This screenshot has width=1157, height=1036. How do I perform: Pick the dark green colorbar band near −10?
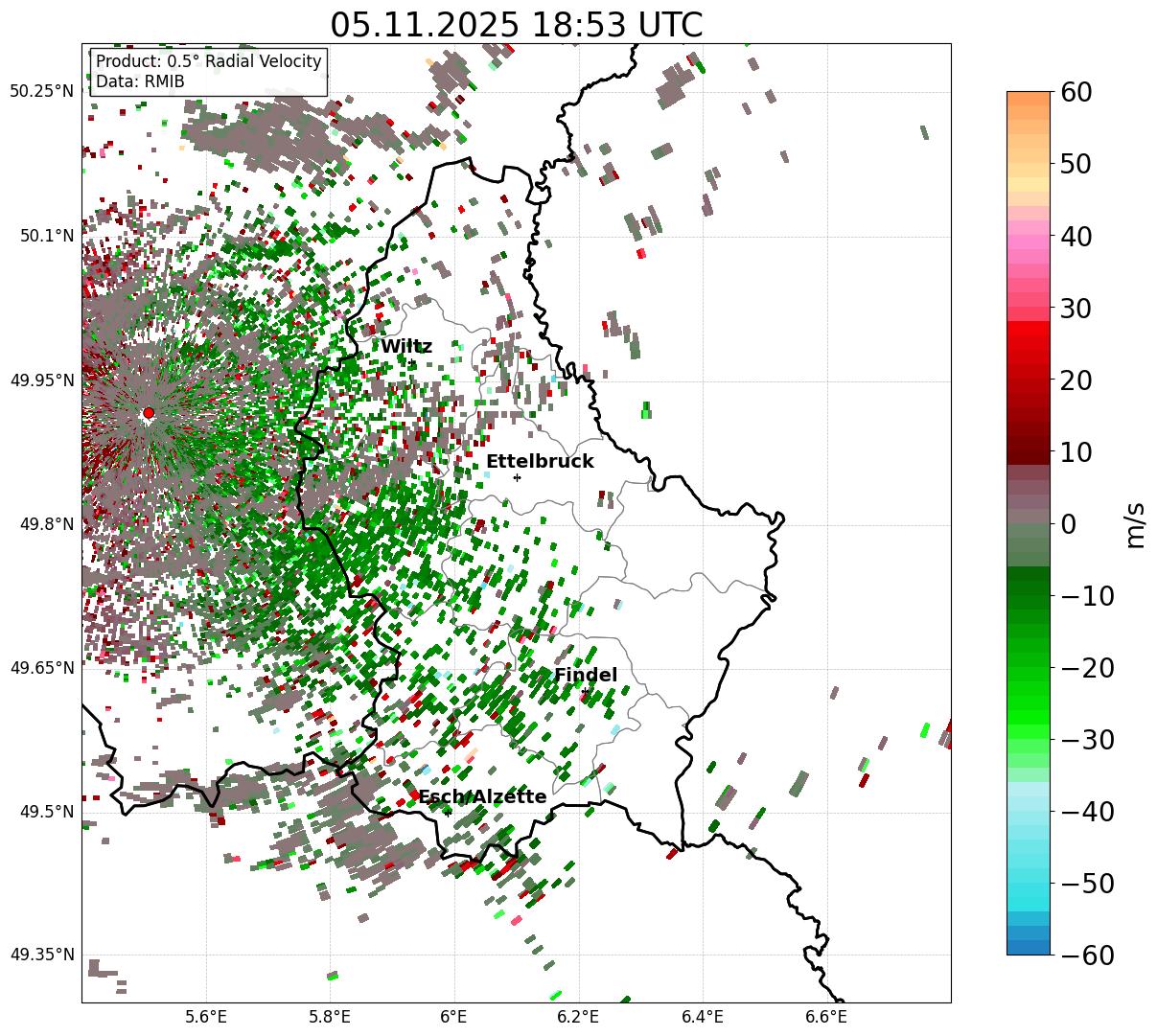coord(1029,589)
